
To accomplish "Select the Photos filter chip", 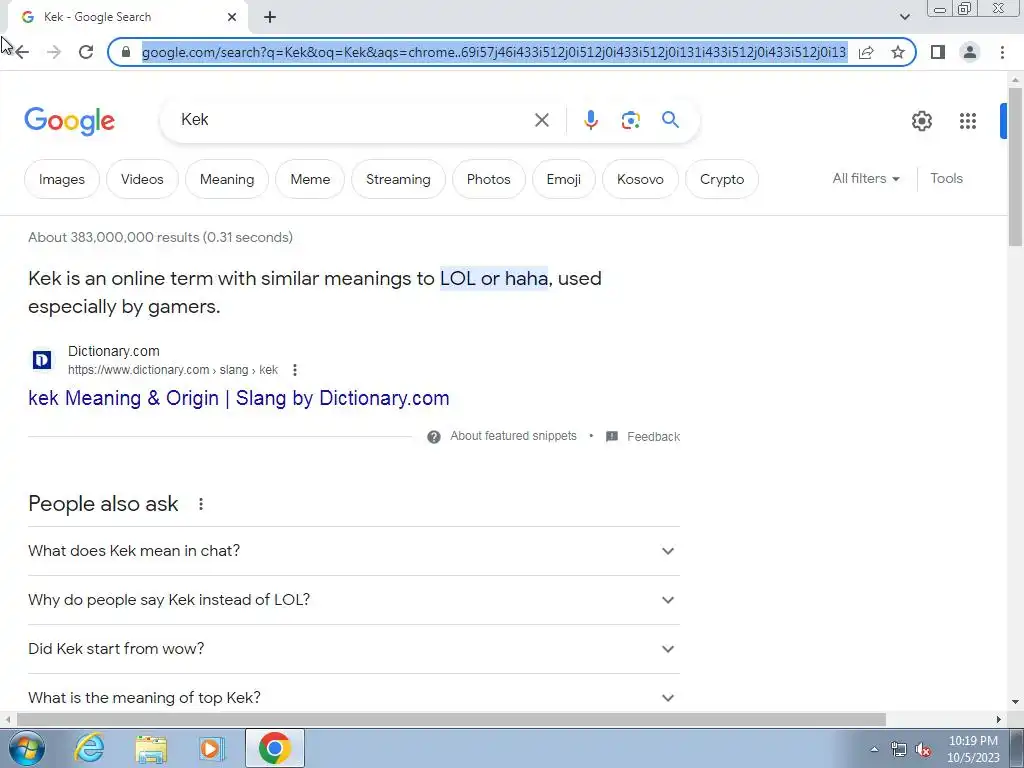I will [488, 179].
